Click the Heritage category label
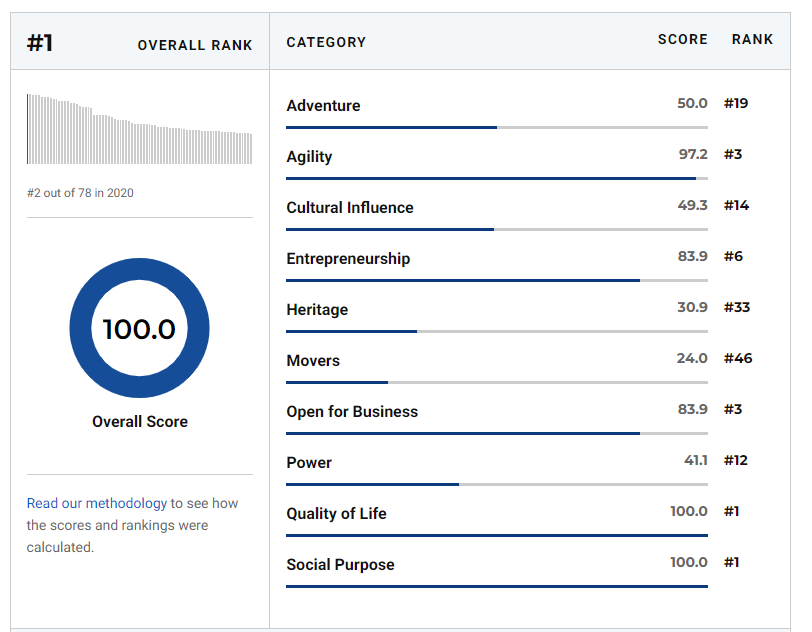The width and height of the screenshot is (812, 632). point(317,310)
